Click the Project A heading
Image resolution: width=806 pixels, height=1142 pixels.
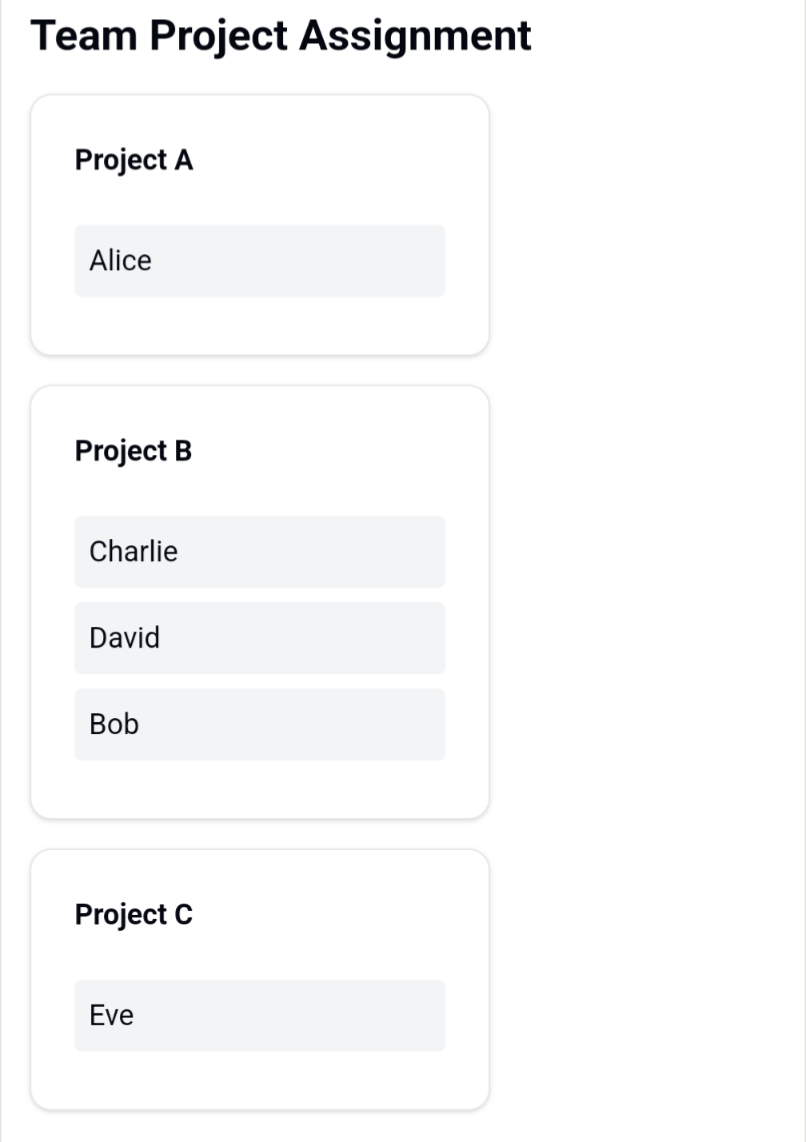(134, 160)
